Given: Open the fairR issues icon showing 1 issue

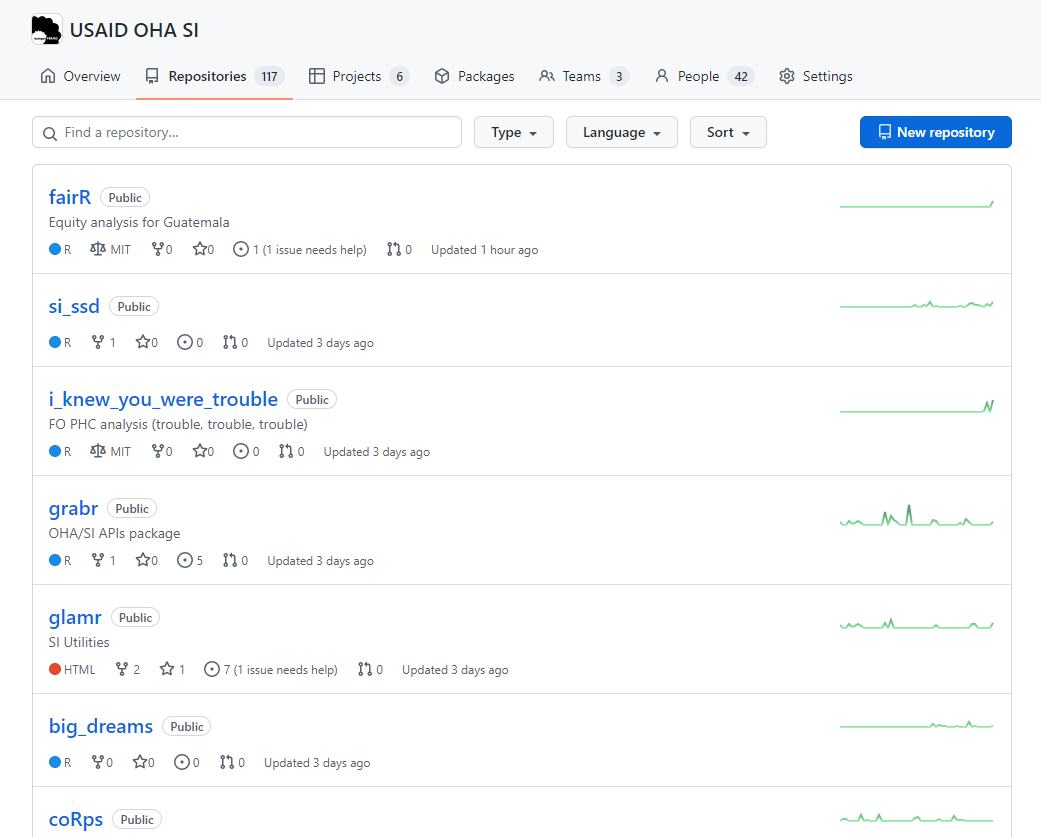Looking at the screenshot, I should point(240,249).
